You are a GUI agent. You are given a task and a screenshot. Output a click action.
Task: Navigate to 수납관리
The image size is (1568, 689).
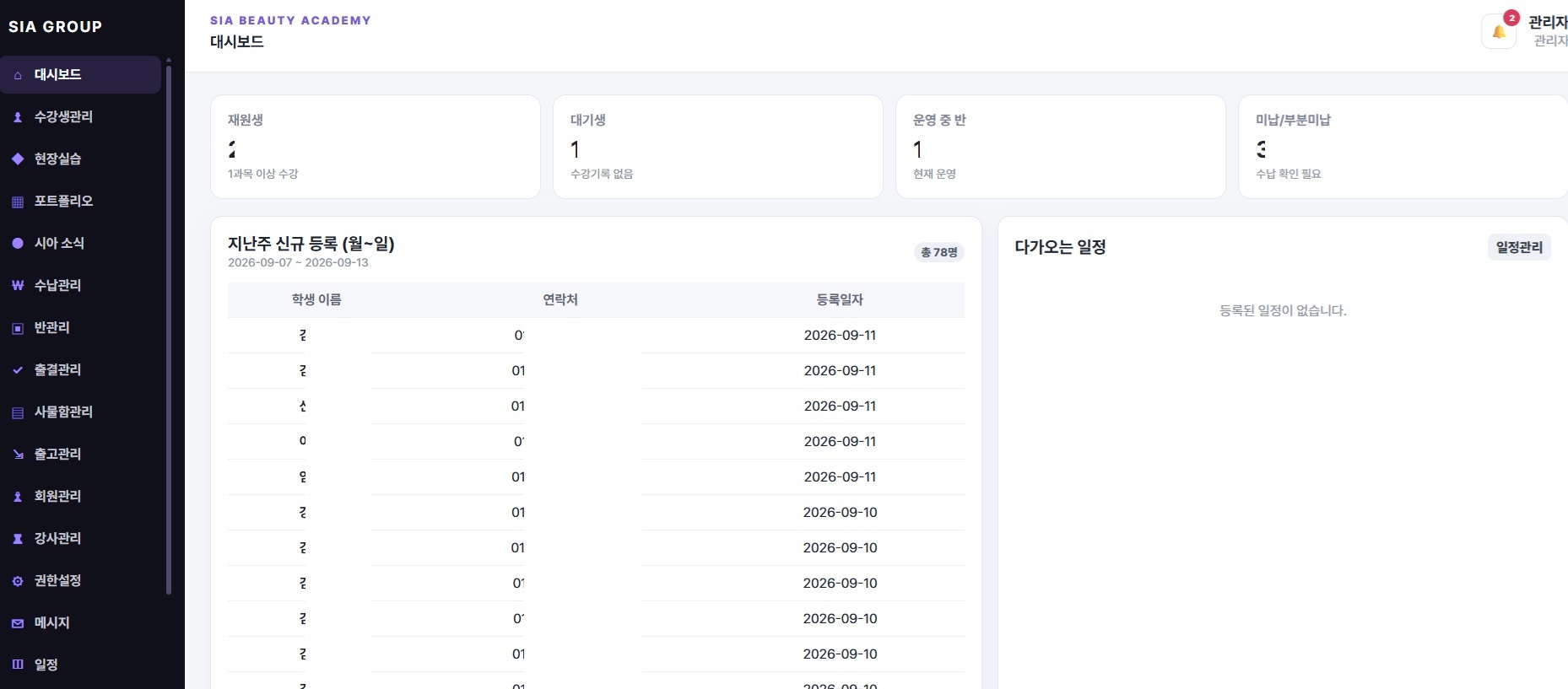coord(80,285)
